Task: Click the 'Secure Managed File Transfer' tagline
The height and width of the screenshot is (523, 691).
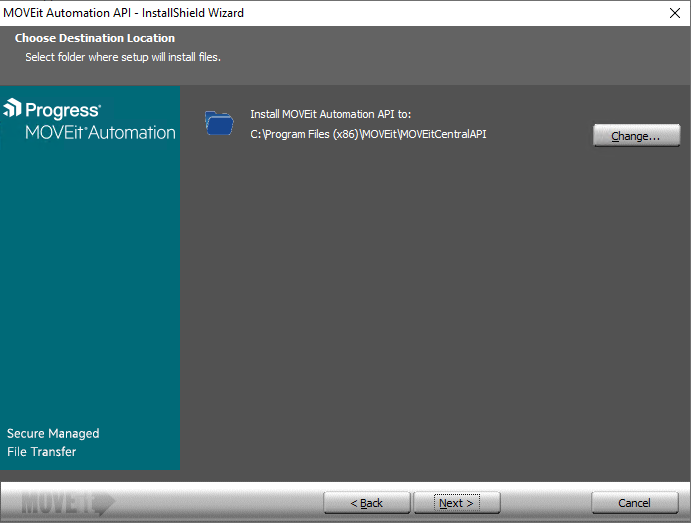Action: (53, 442)
